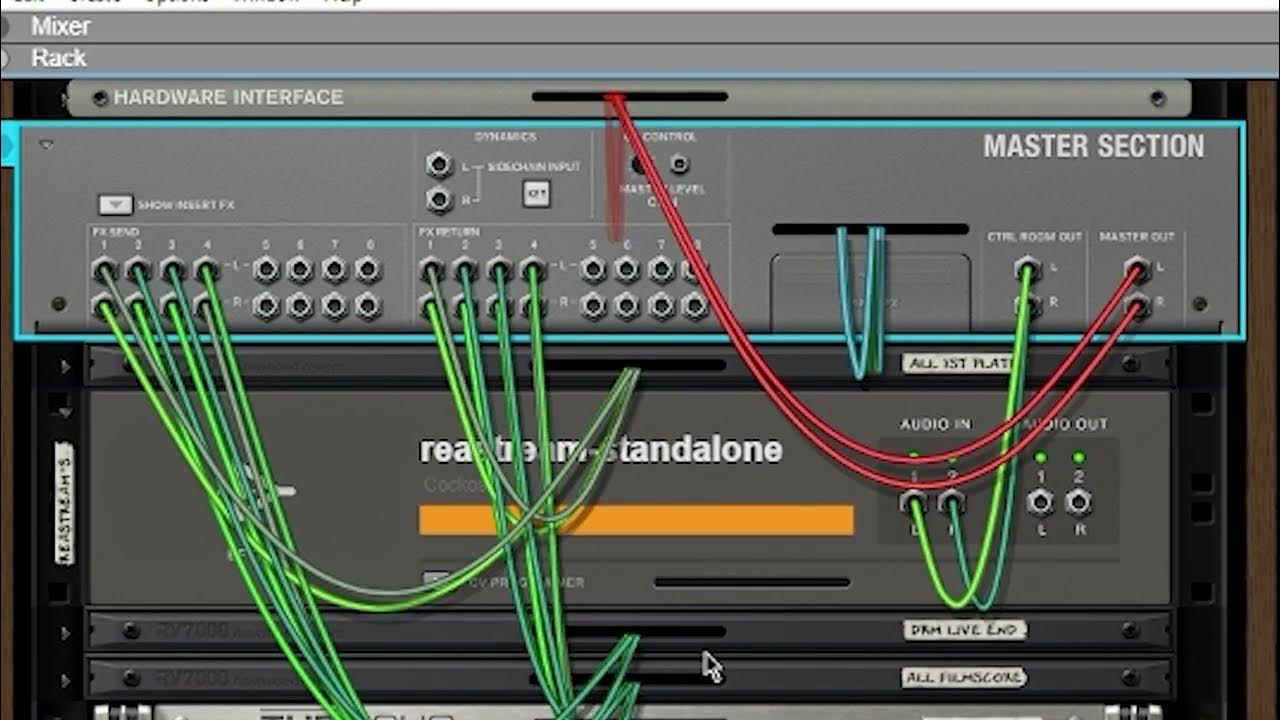Click reastream Audio Out 2 jack
Viewport: 1280px width, 720px height.
(1078, 502)
